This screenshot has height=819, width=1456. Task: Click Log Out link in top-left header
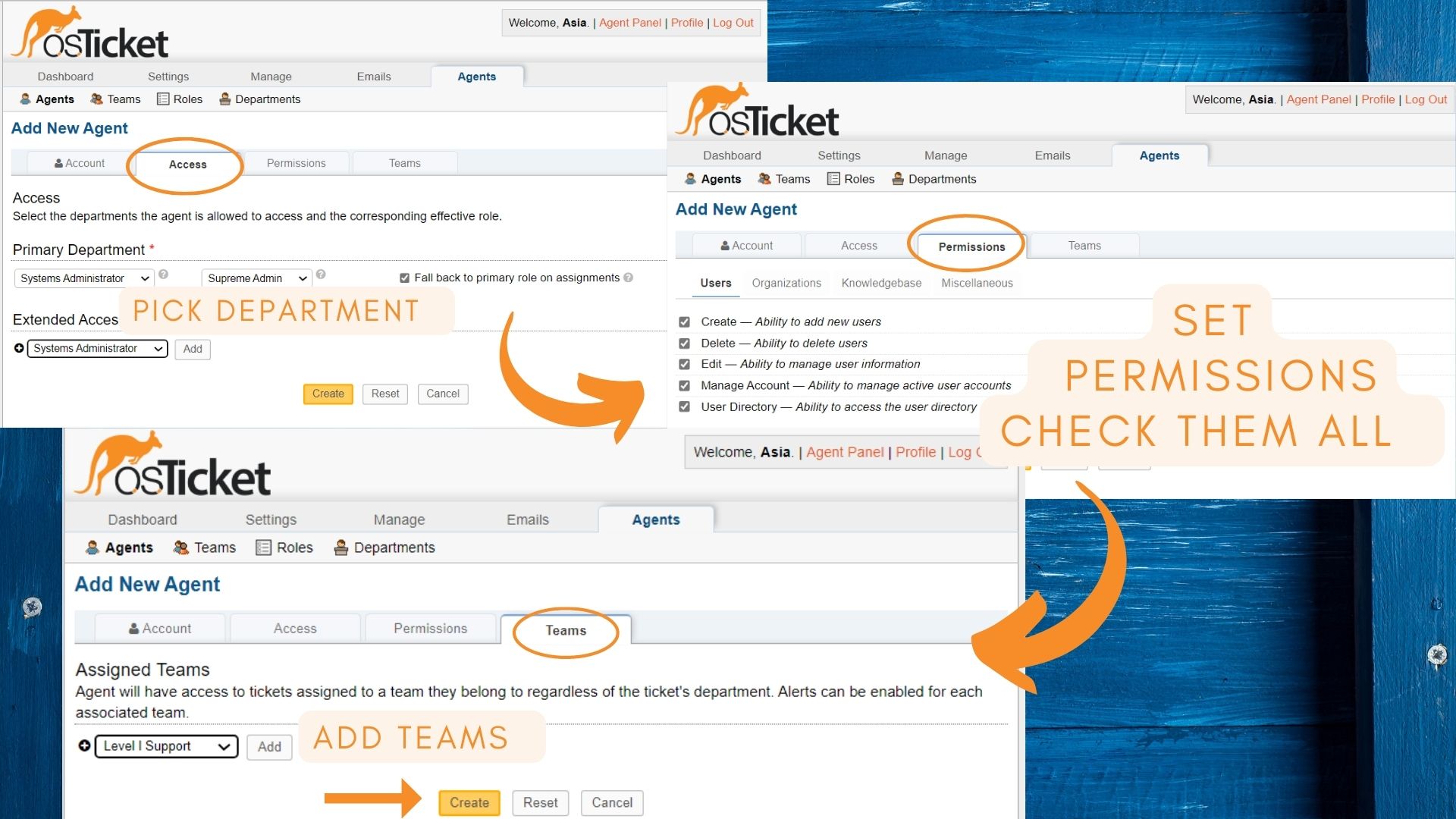click(733, 23)
